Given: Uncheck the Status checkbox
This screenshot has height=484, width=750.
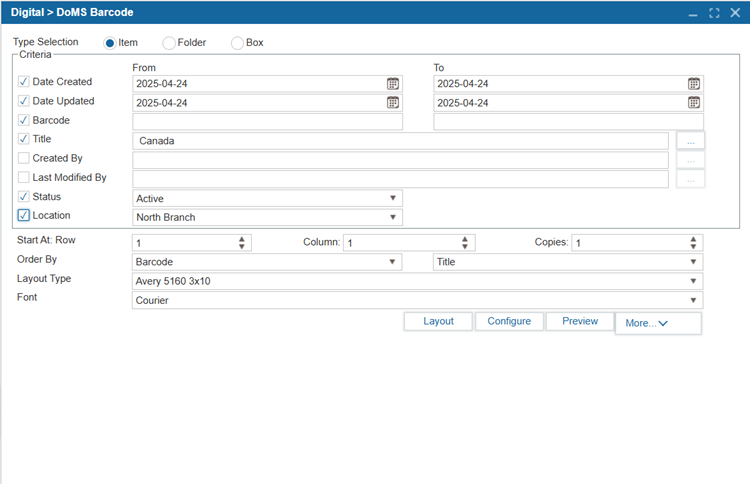Looking at the screenshot, I should point(23,197).
